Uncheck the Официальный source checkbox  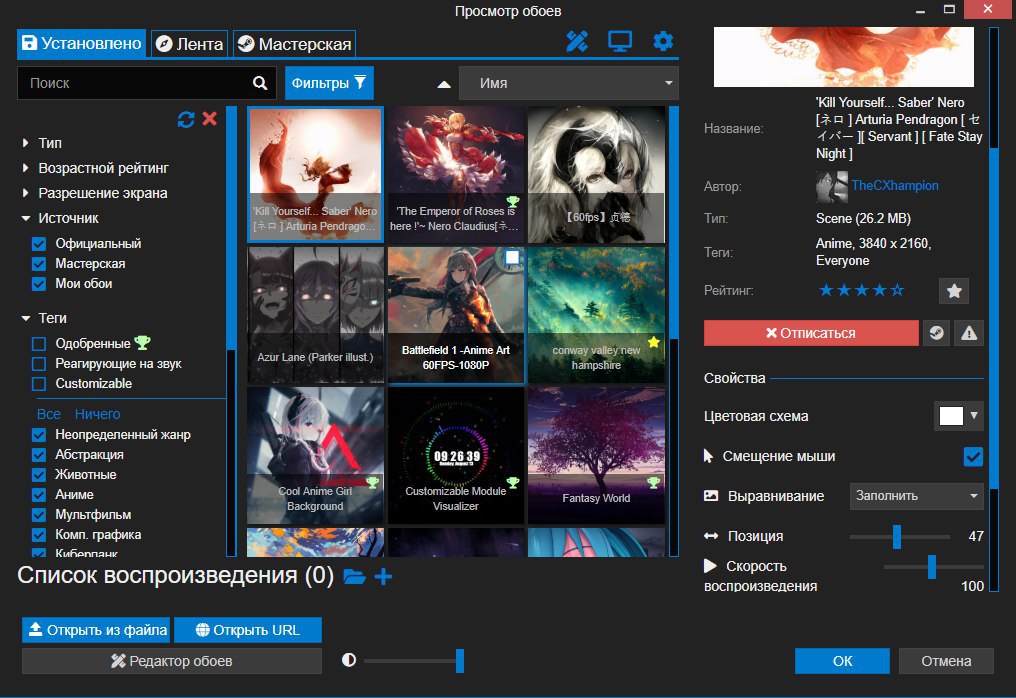(x=39, y=244)
